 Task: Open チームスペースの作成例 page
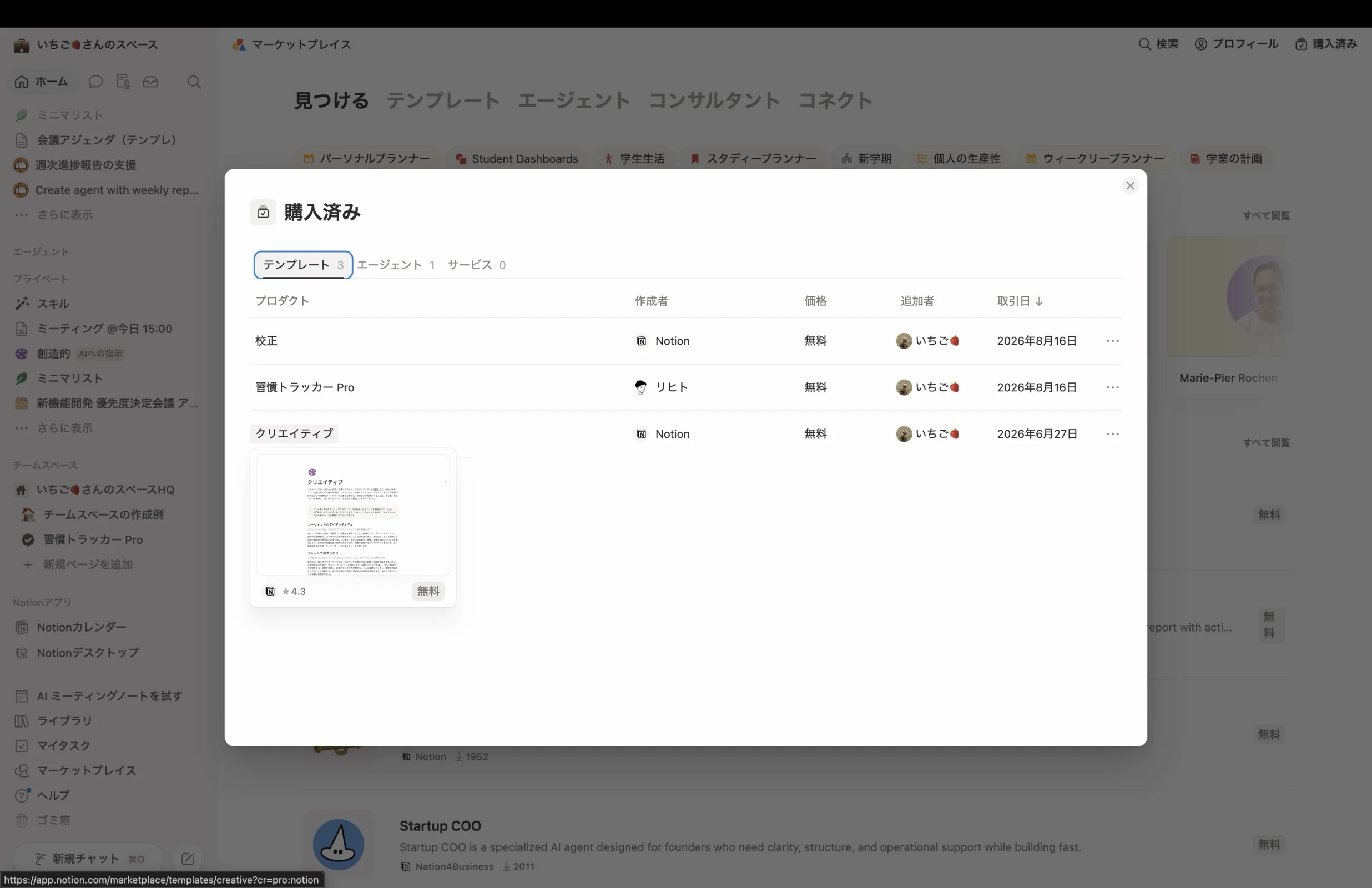click(108, 514)
